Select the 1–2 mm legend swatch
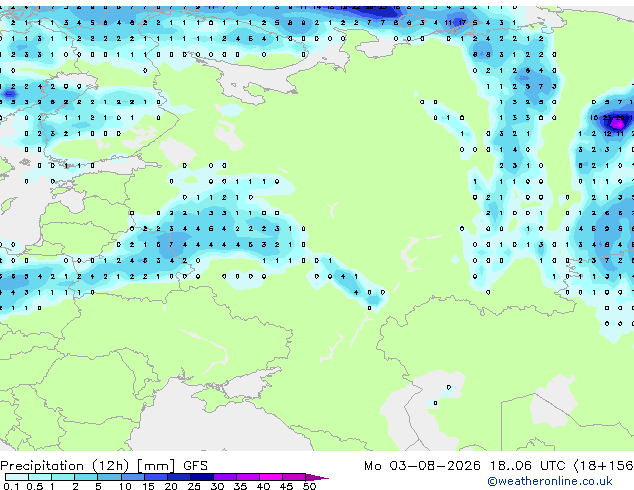634x490 pixels. coord(63,477)
